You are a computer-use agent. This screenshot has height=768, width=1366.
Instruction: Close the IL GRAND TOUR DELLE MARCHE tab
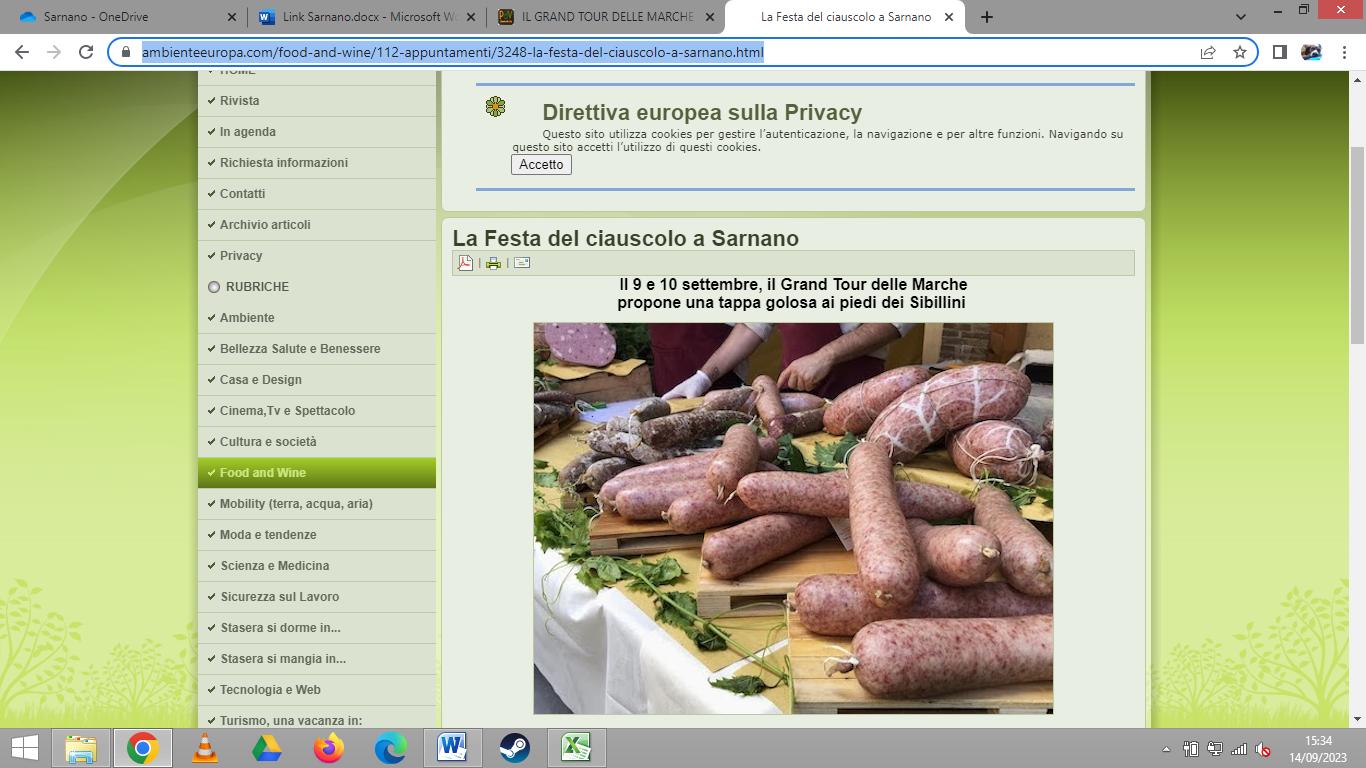710,17
